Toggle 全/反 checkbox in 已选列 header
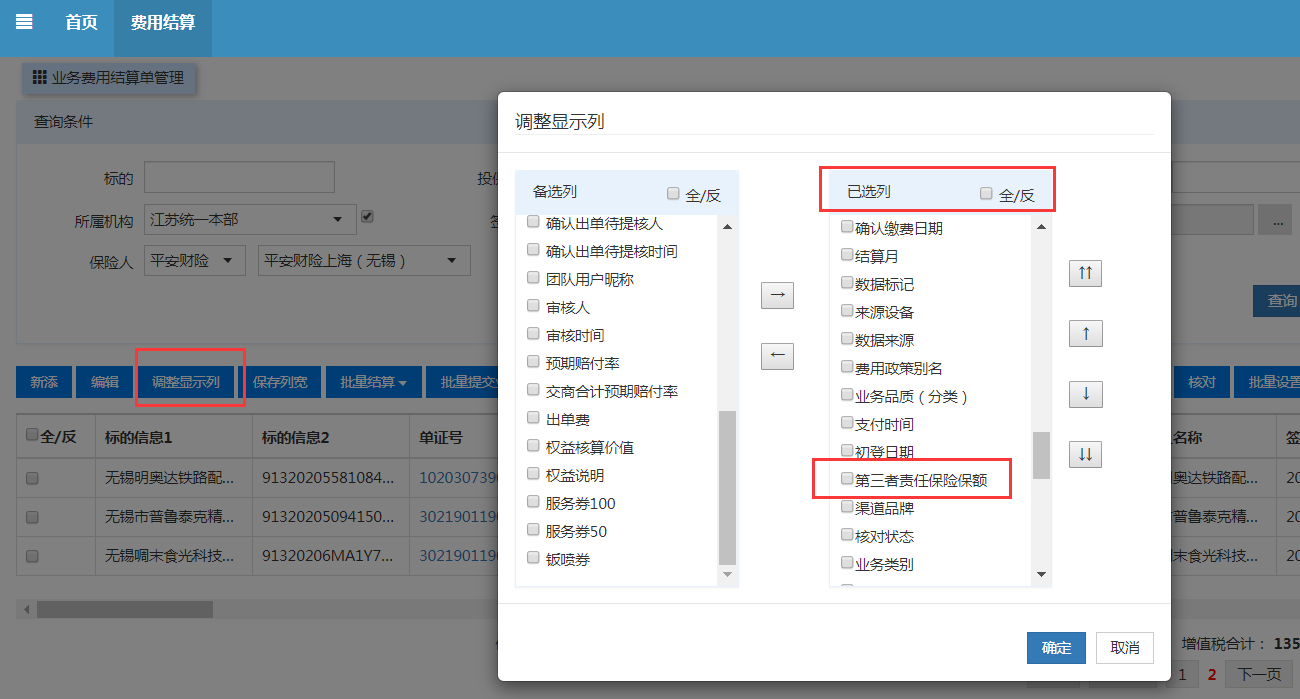Screen dimensions: 1300x699 click(987, 193)
